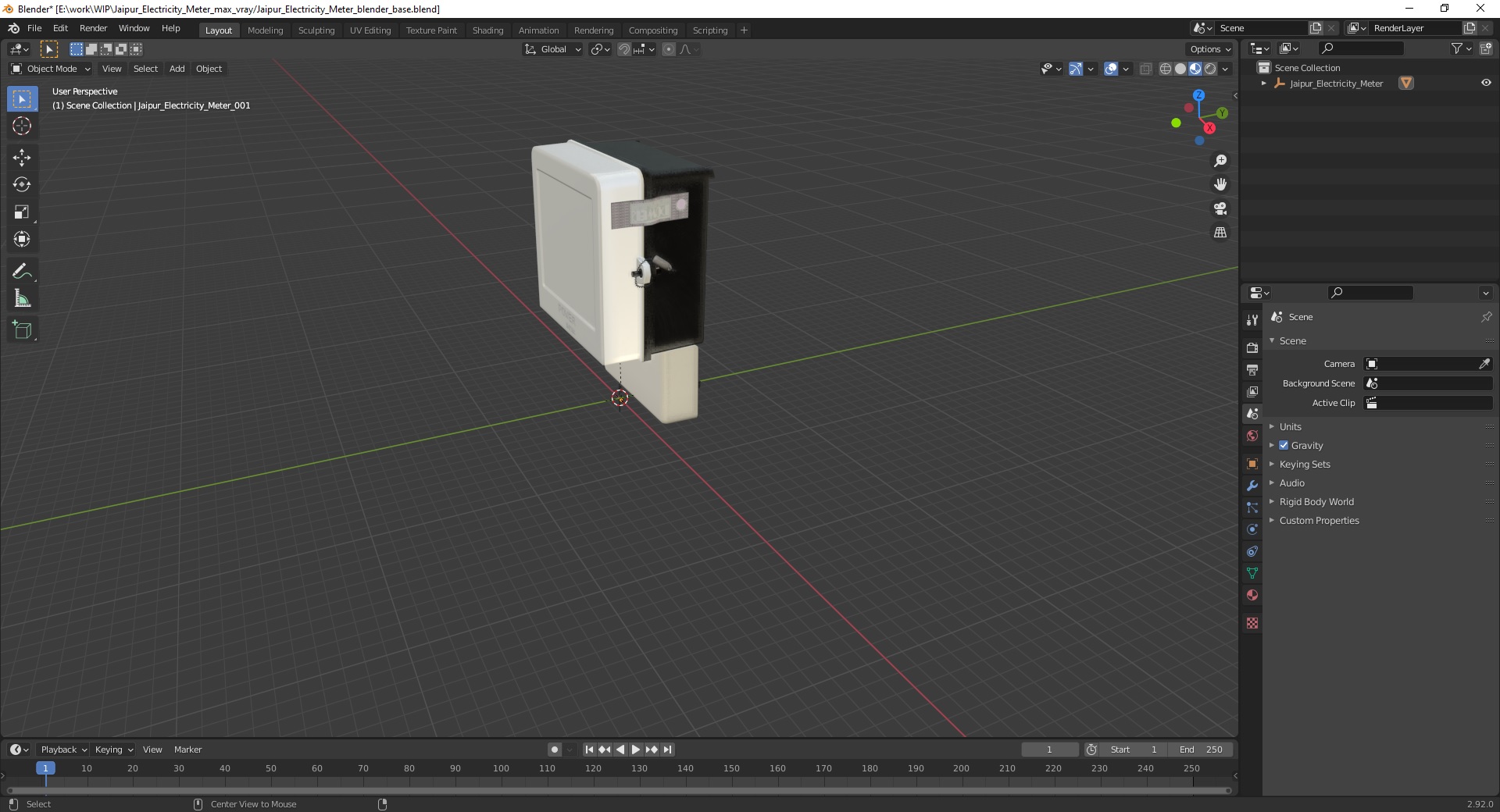Expand the Audio panel
The image size is (1500, 812).
[x=1291, y=483]
